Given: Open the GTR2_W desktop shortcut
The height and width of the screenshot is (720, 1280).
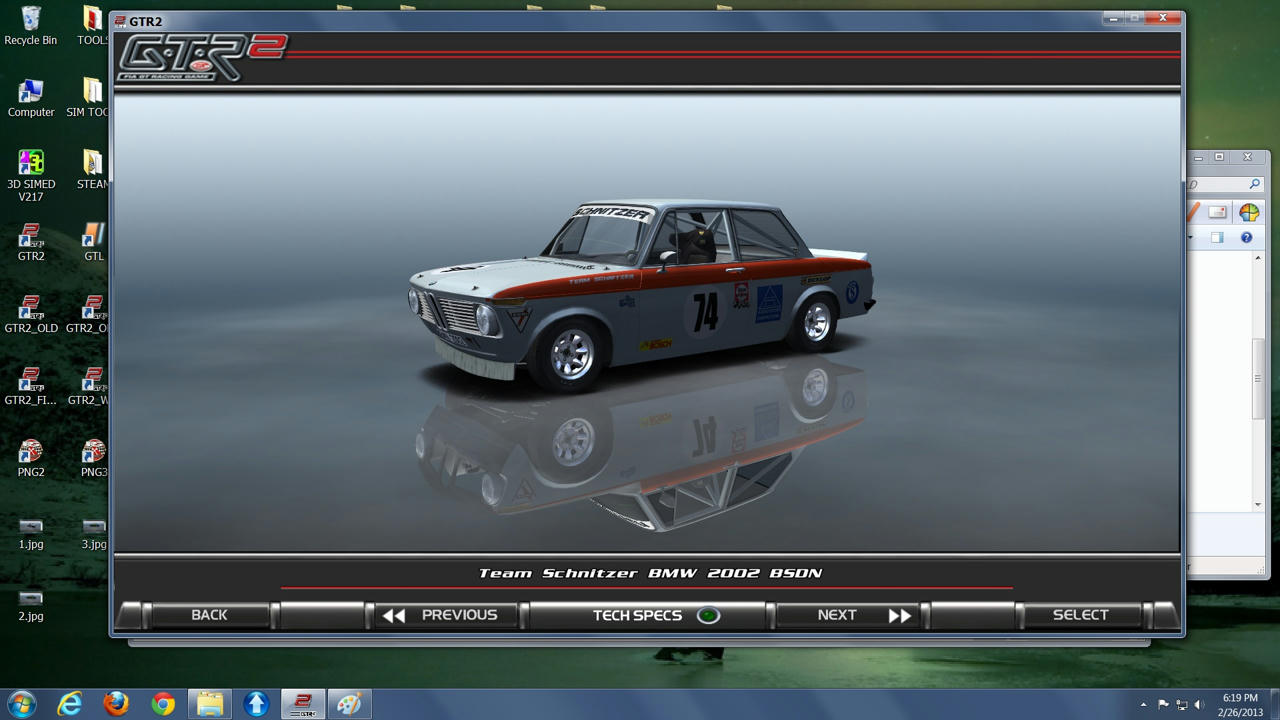Looking at the screenshot, I should tap(89, 386).
